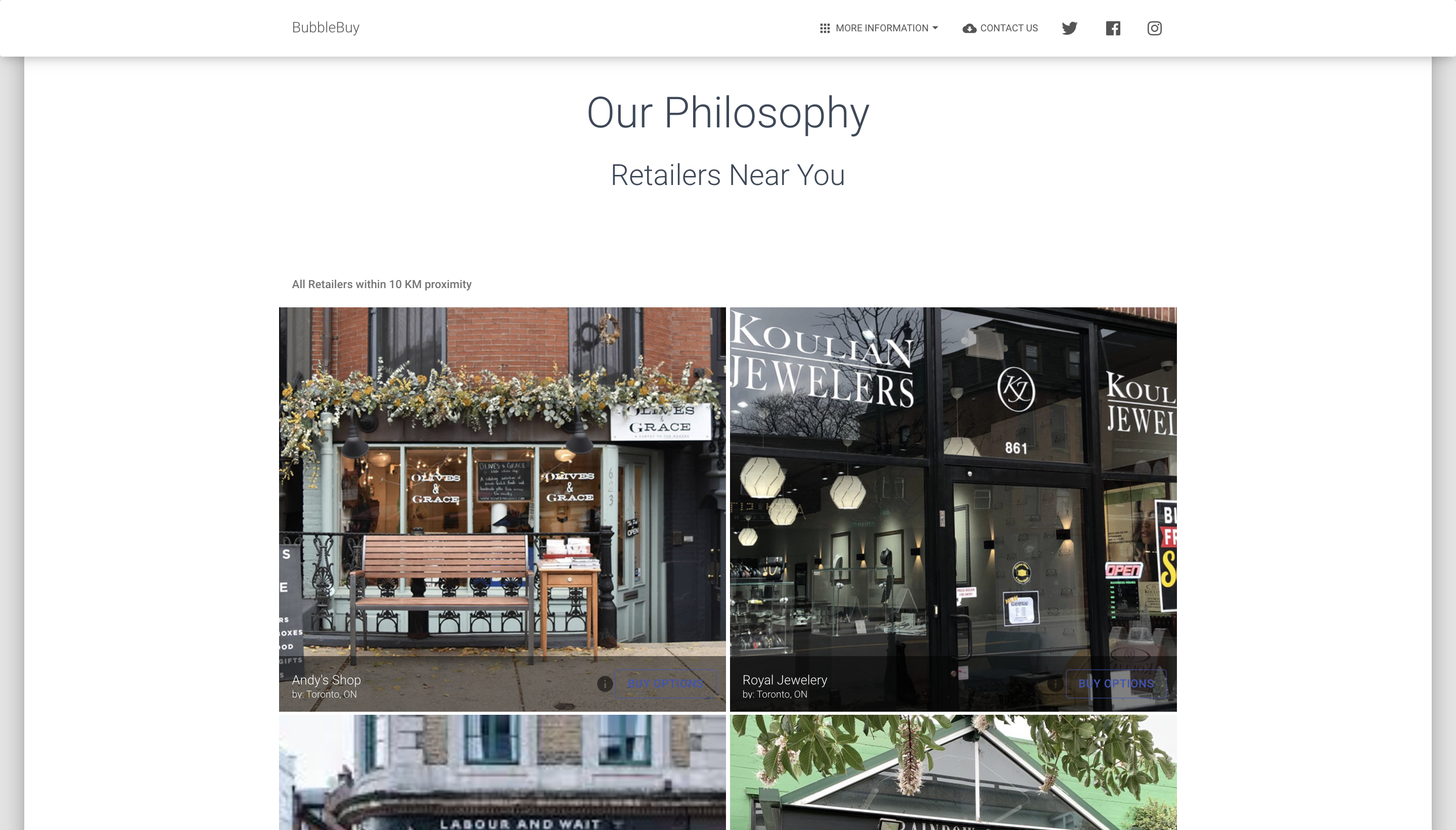The height and width of the screenshot is (830, 1456).
Task: Open the Labour and Wait store image
Action: tap(502, 772)
